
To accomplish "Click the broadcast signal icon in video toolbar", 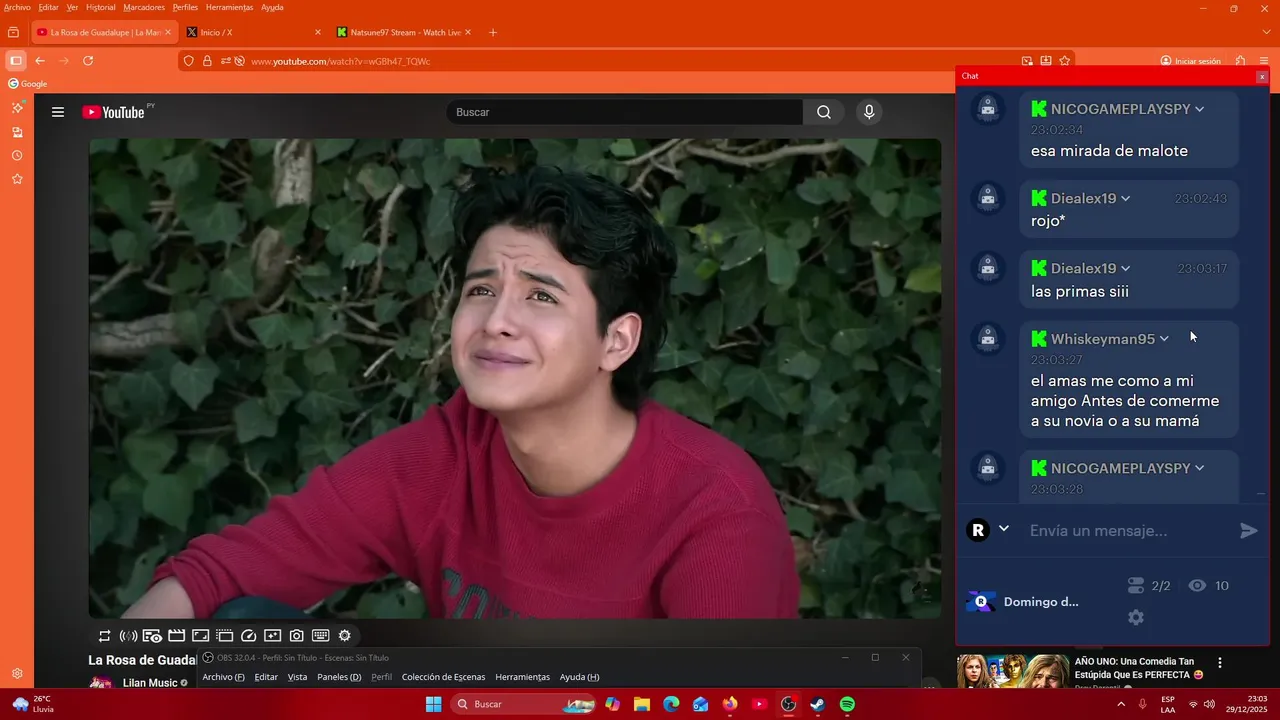I will (128, 636).
